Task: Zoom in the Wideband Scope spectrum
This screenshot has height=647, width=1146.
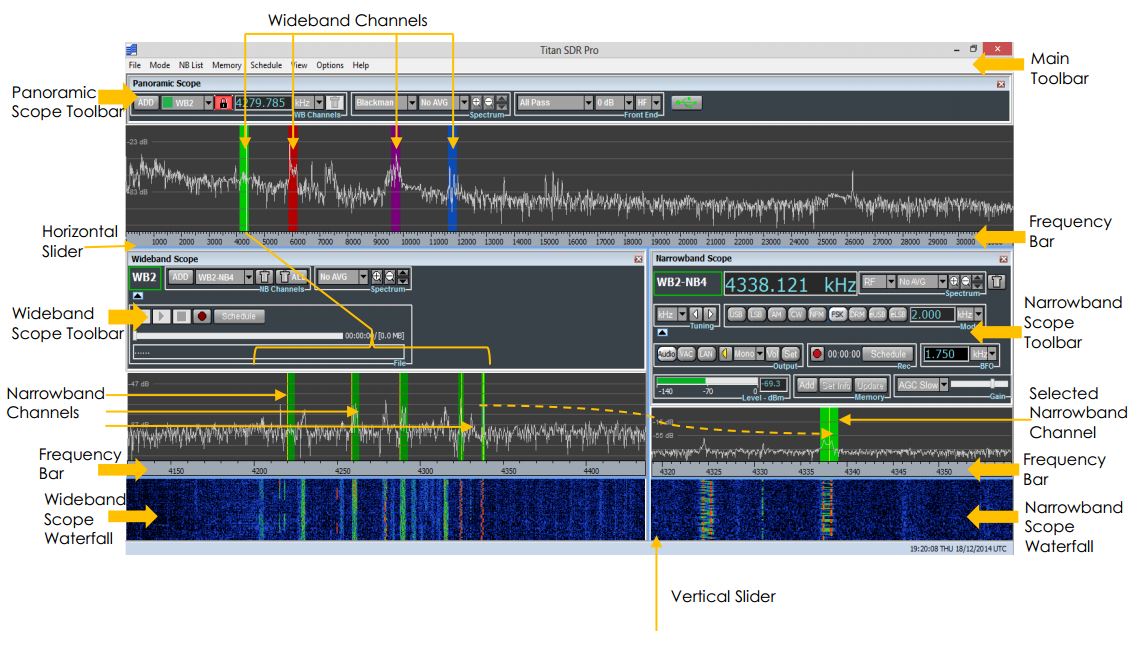Action: point(377,277)
